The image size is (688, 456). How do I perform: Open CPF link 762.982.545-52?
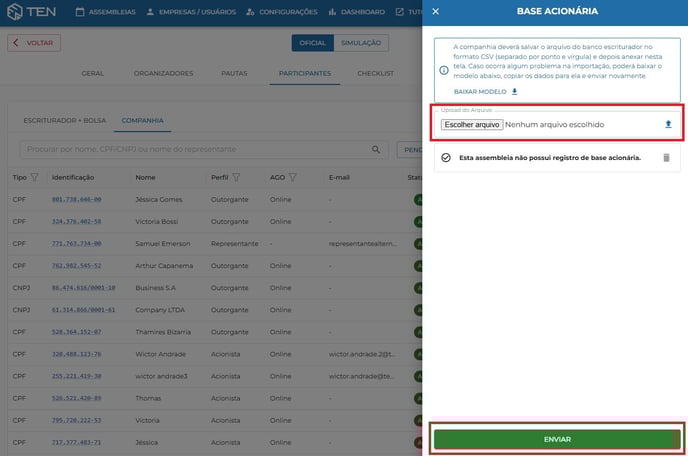coord(76,266)
